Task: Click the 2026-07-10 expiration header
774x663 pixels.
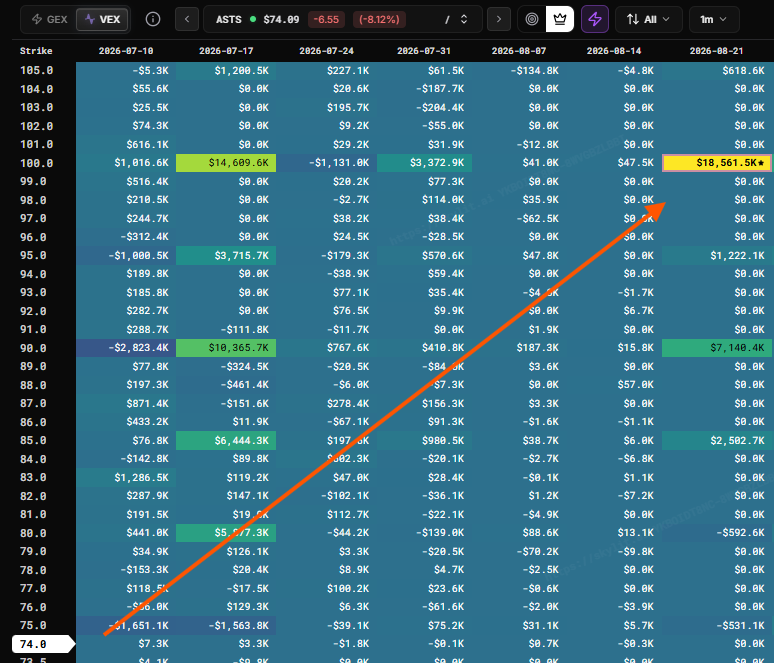Action: (x=126, y=51)
